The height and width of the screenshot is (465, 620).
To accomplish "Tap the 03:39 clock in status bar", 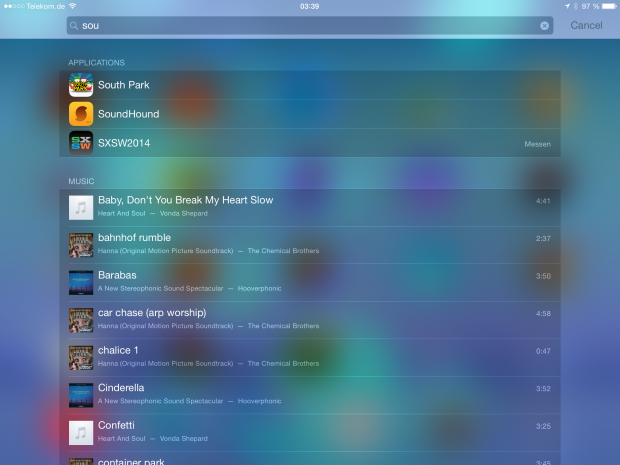I will click(310, 6).
